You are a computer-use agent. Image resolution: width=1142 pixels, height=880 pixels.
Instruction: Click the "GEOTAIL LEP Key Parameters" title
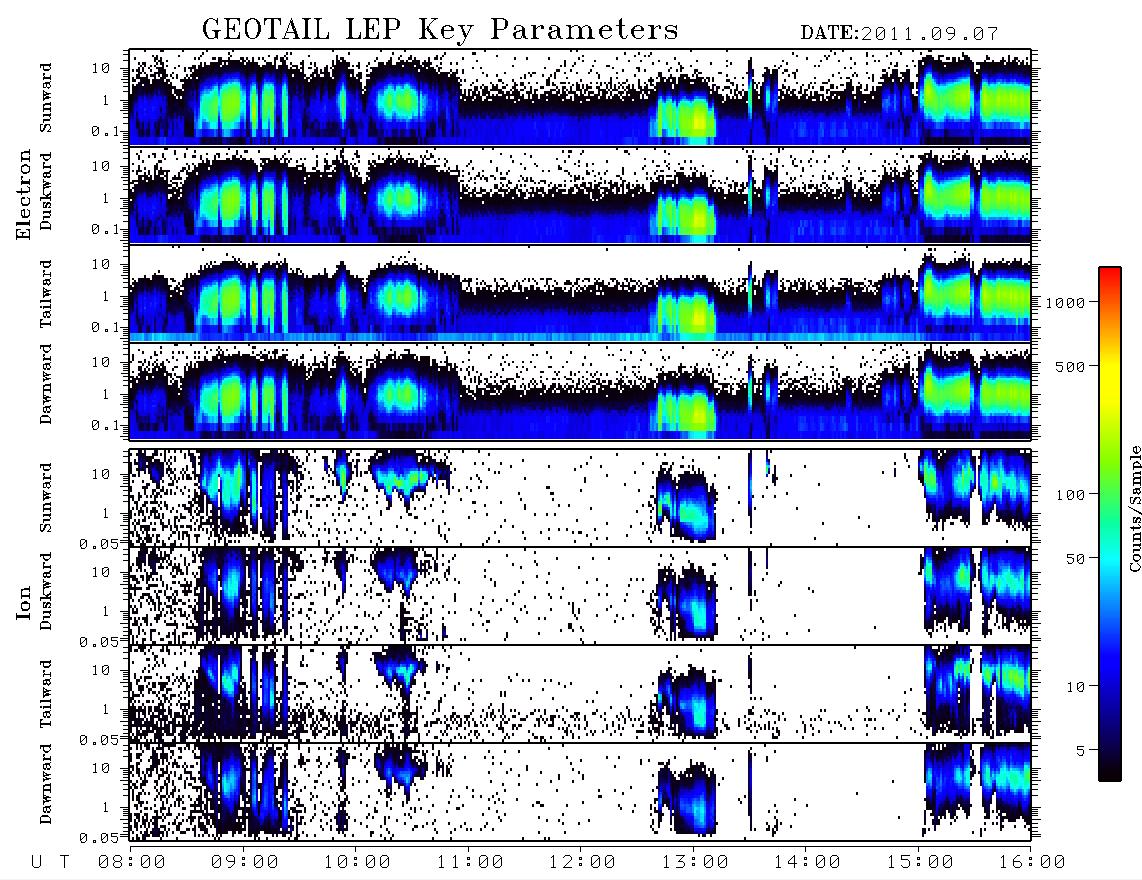440,30
